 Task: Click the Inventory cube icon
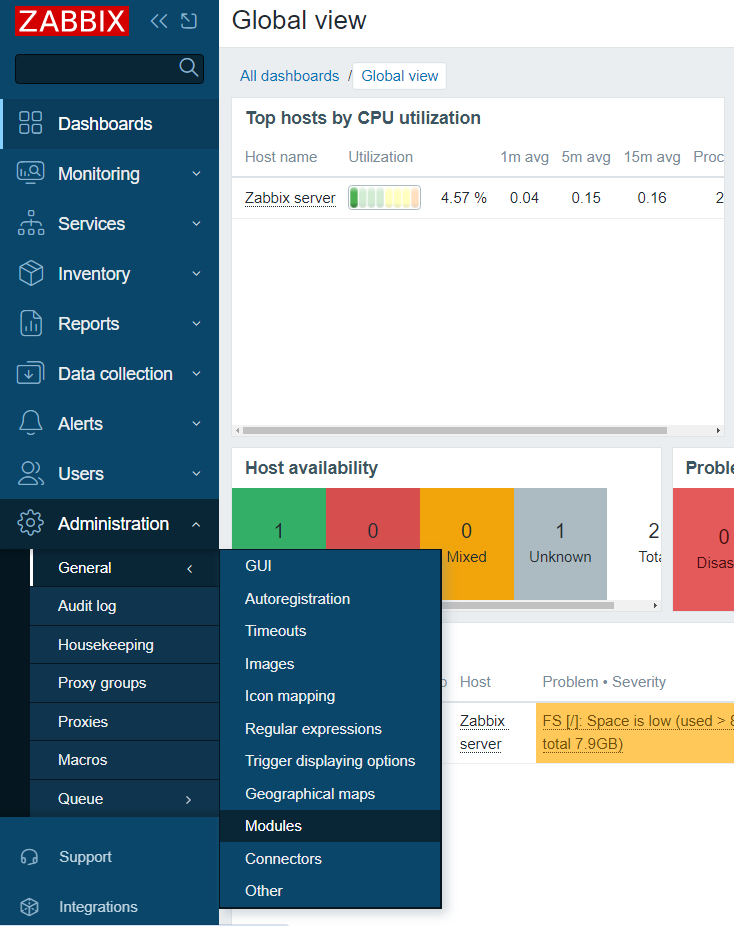[x=31, y=273]
